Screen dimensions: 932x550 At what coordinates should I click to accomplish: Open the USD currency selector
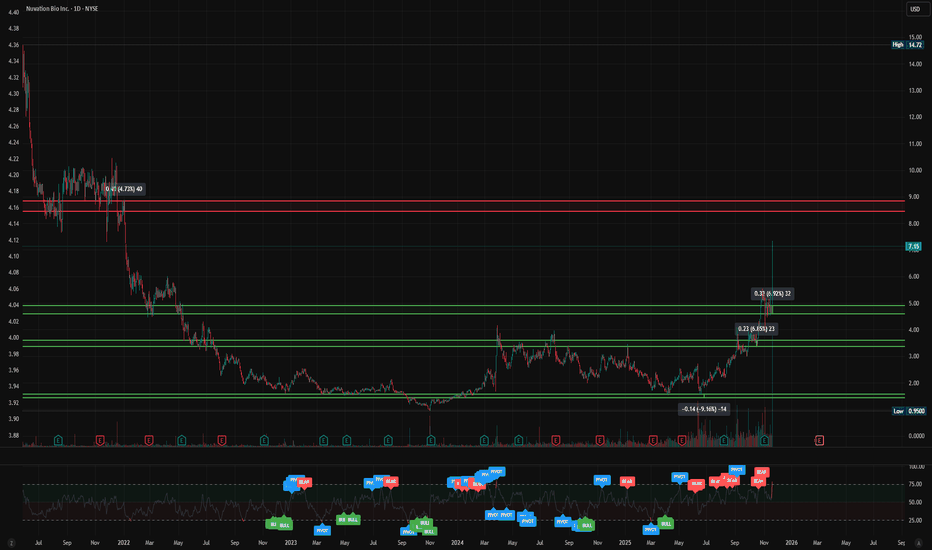915,10
